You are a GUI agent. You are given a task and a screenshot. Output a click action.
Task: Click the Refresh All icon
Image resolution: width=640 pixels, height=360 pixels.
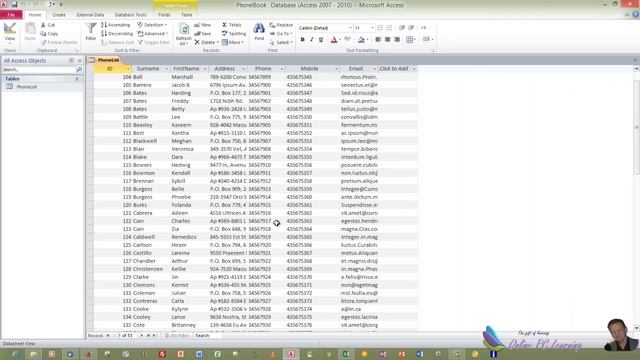click(184, 29)
